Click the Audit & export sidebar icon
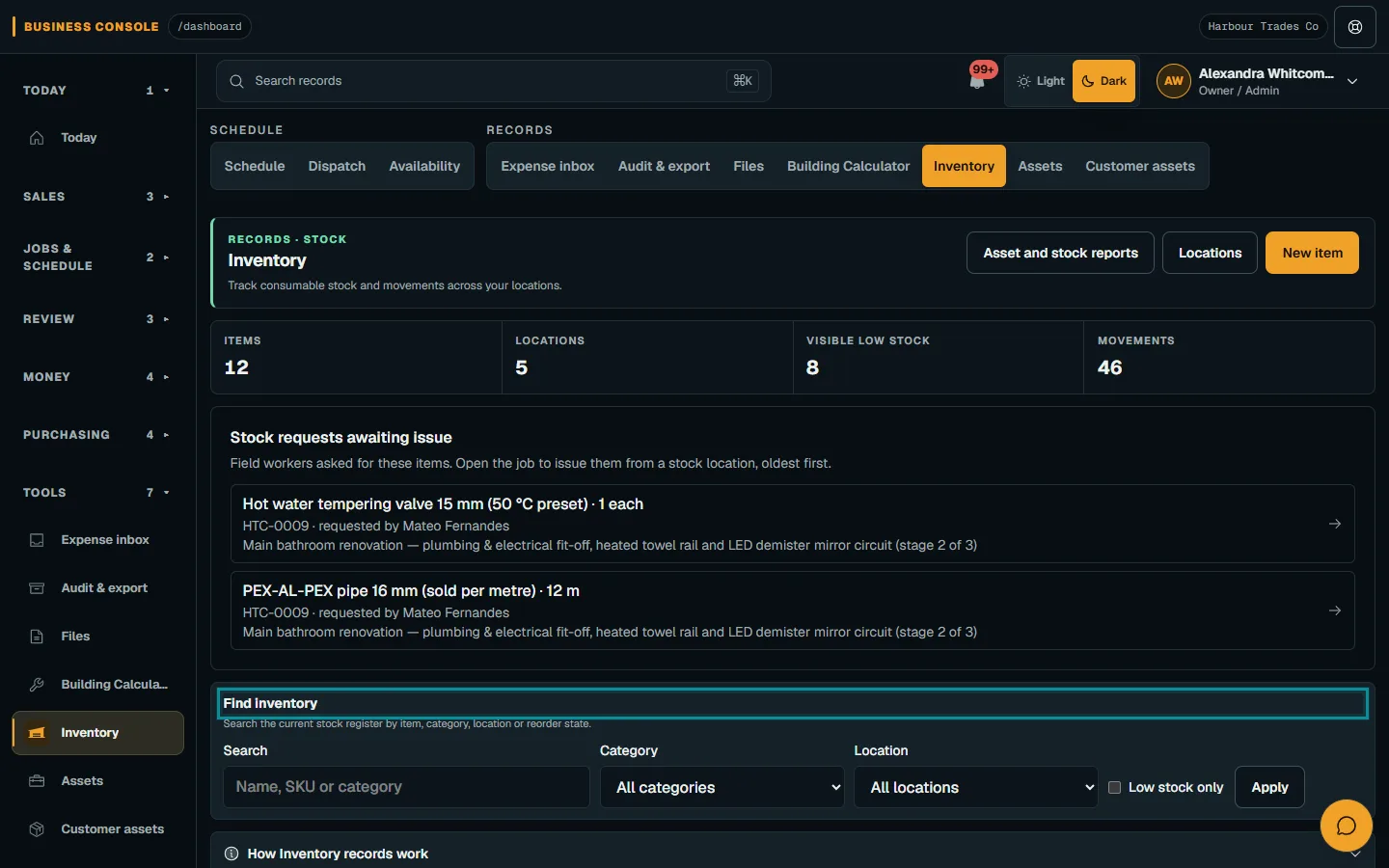The height and width of the screenshot is (868, 1389). [37, 588]
